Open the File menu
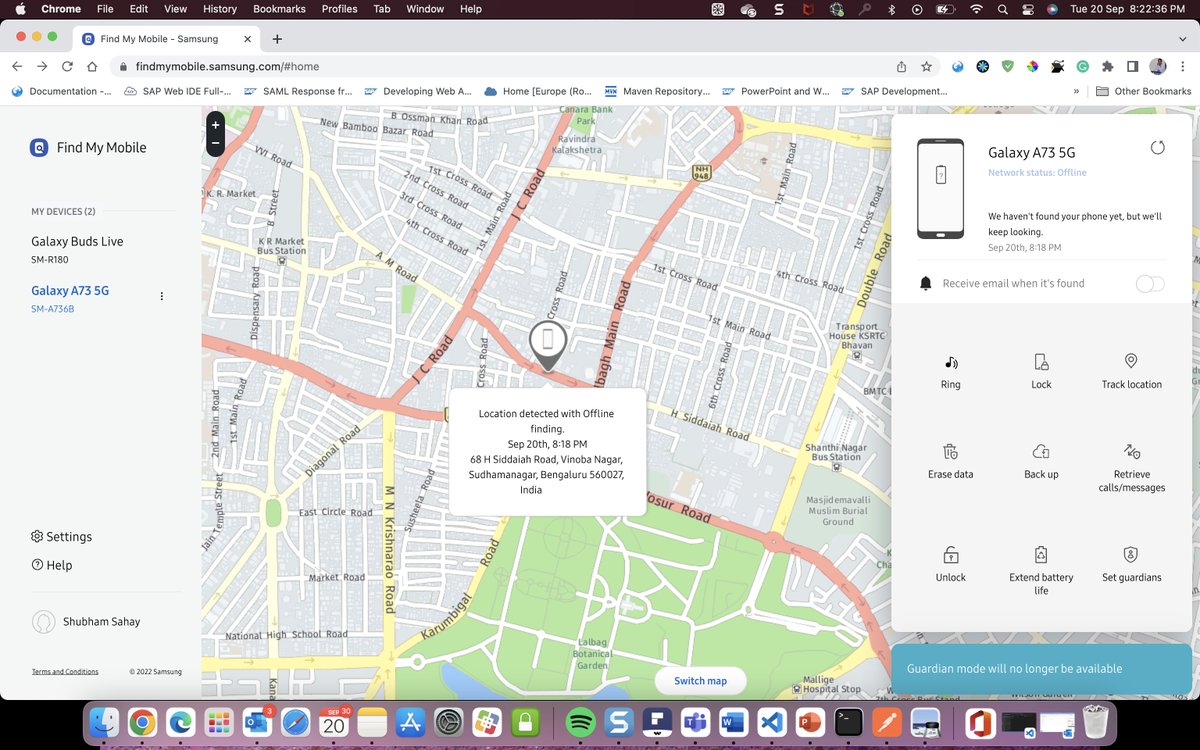Image resolution: width=1200 pixels, height=750 pixels. [x=105, y=9]
